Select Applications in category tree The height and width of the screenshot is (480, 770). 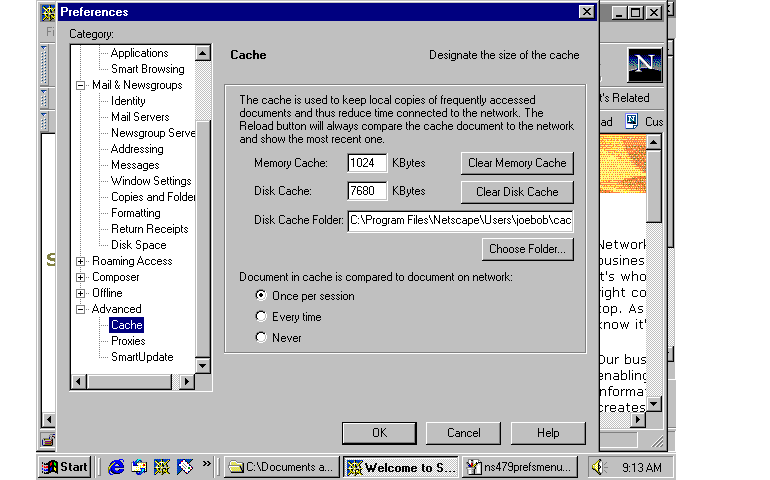[x=139, y=53]
